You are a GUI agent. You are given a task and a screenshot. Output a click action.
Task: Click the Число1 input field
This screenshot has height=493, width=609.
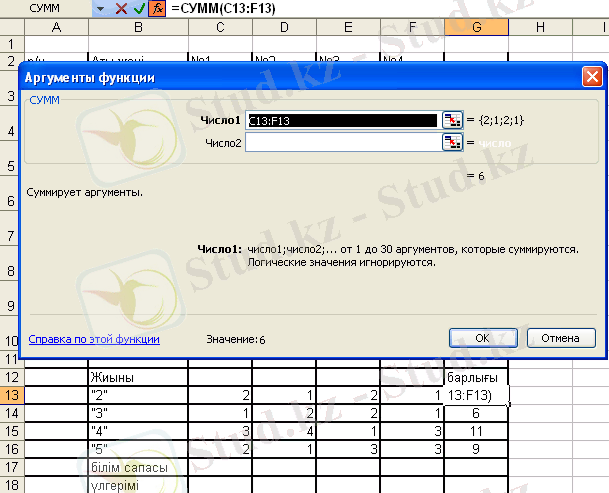click(x=341, y=120)
